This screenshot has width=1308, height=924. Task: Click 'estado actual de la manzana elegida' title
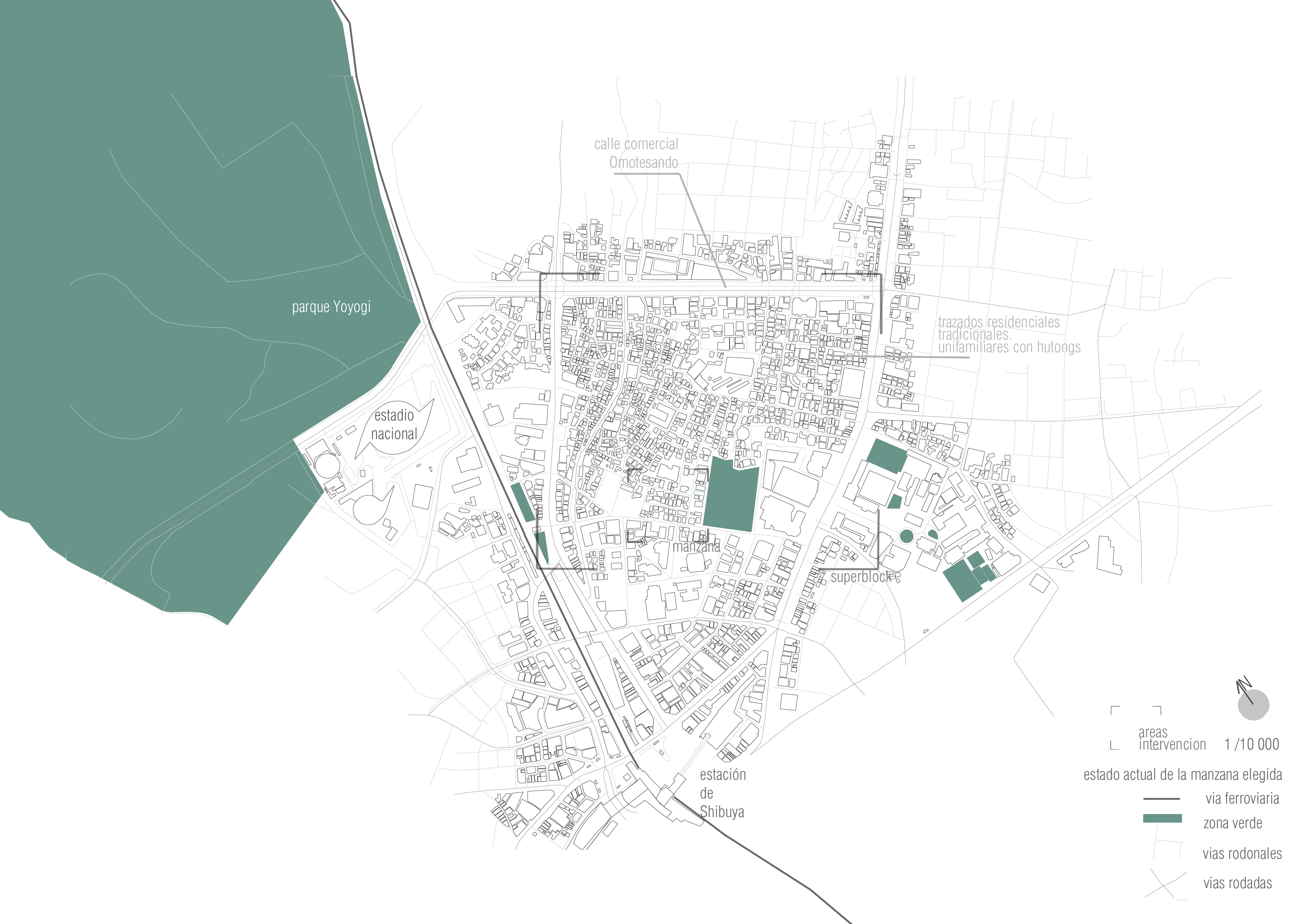point(1183,775)
